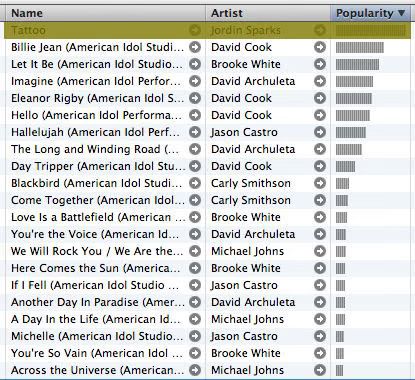
Task: Open artist arrow in the Hallelujah row
Action: 320,132
